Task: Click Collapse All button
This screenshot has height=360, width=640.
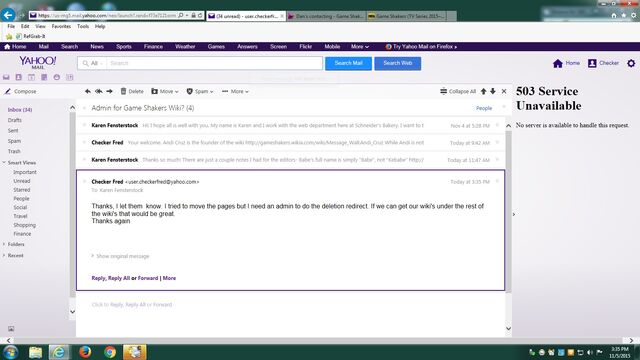Action: (x=458, y=91)
